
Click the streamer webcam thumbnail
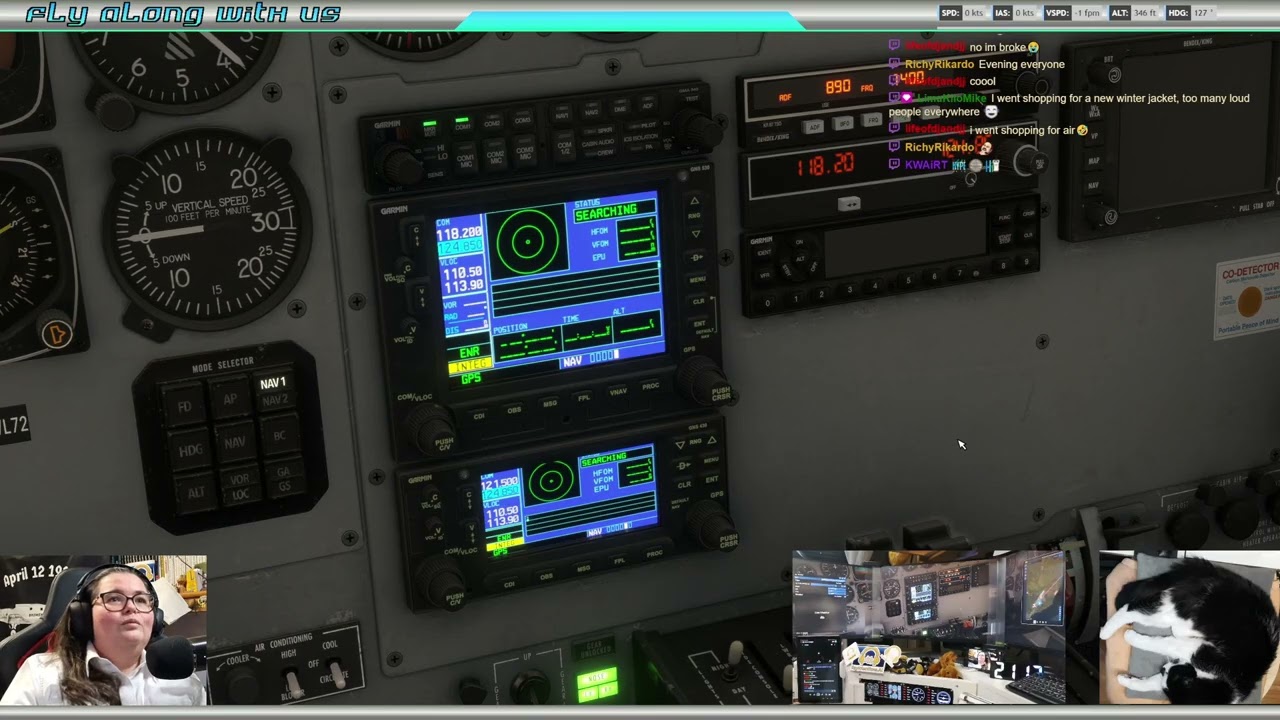coord(103,631)
